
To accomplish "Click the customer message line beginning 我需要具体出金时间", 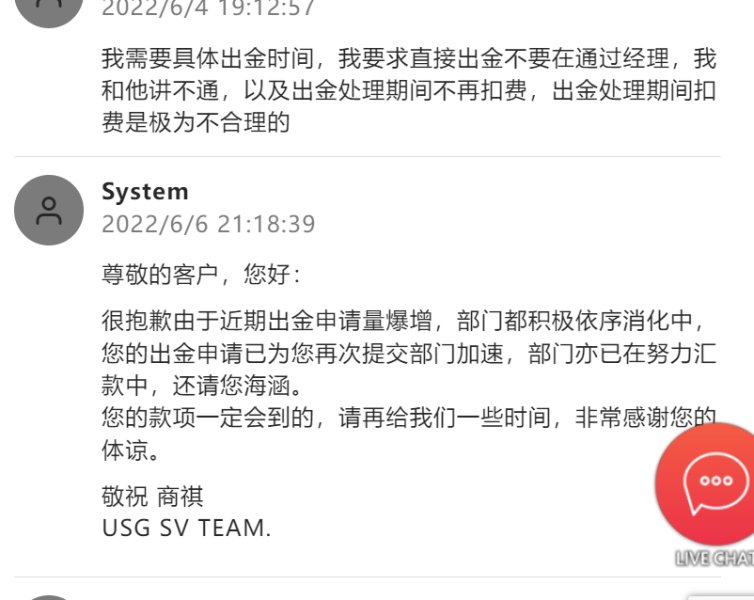I will click(x=409, y=59).
